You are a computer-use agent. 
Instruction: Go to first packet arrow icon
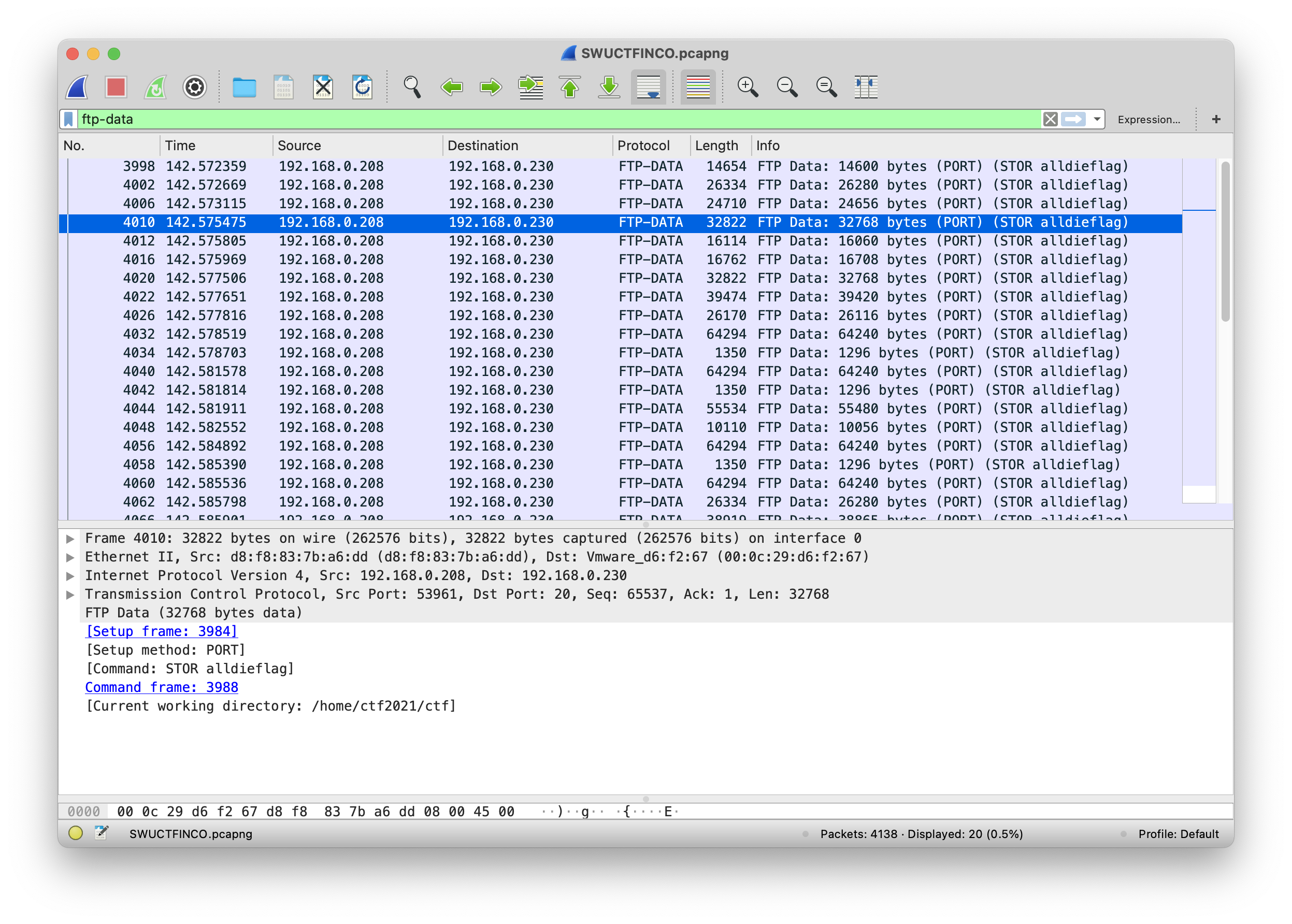569,88
